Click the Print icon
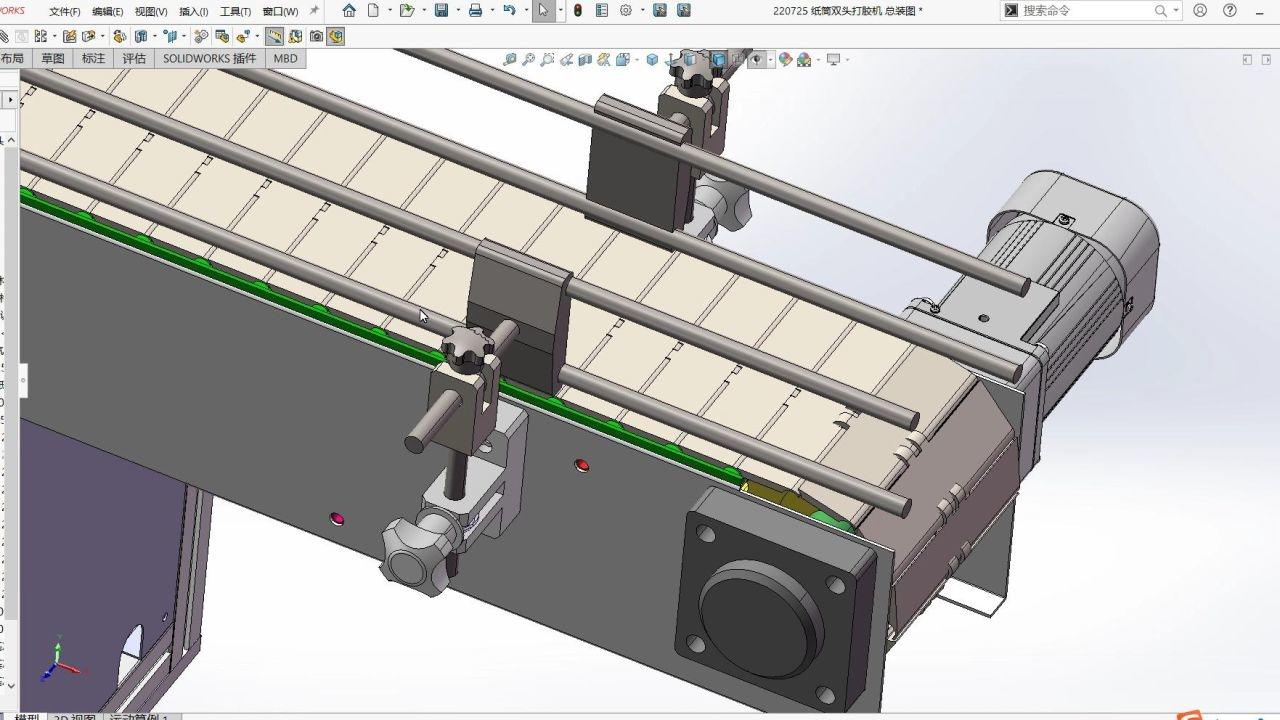Image resolution: width=1280 pixels, height=720 pixels. (x=475, y=11)
